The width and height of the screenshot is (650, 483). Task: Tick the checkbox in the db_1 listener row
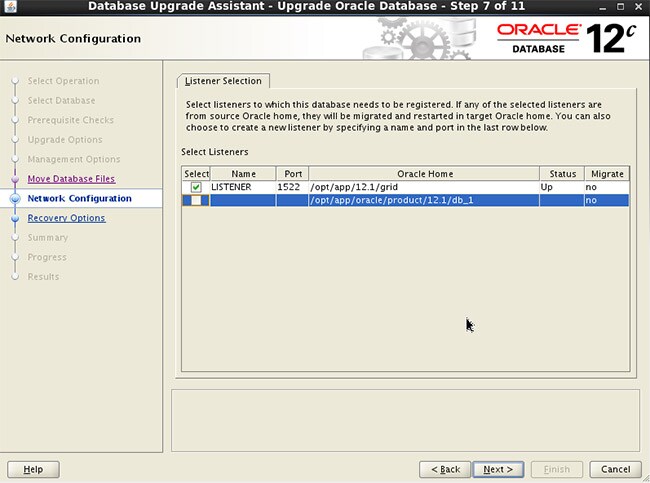pos(196,201)
